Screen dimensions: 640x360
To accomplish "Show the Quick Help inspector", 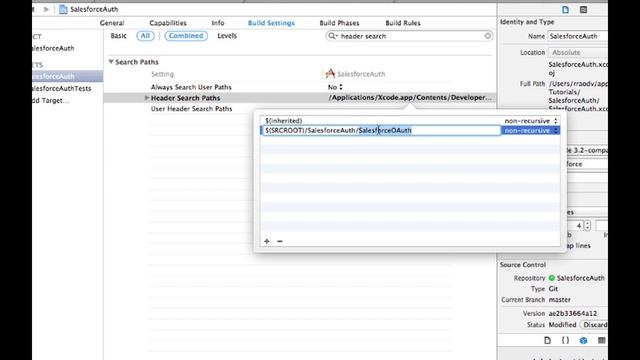I will [583, 9].
